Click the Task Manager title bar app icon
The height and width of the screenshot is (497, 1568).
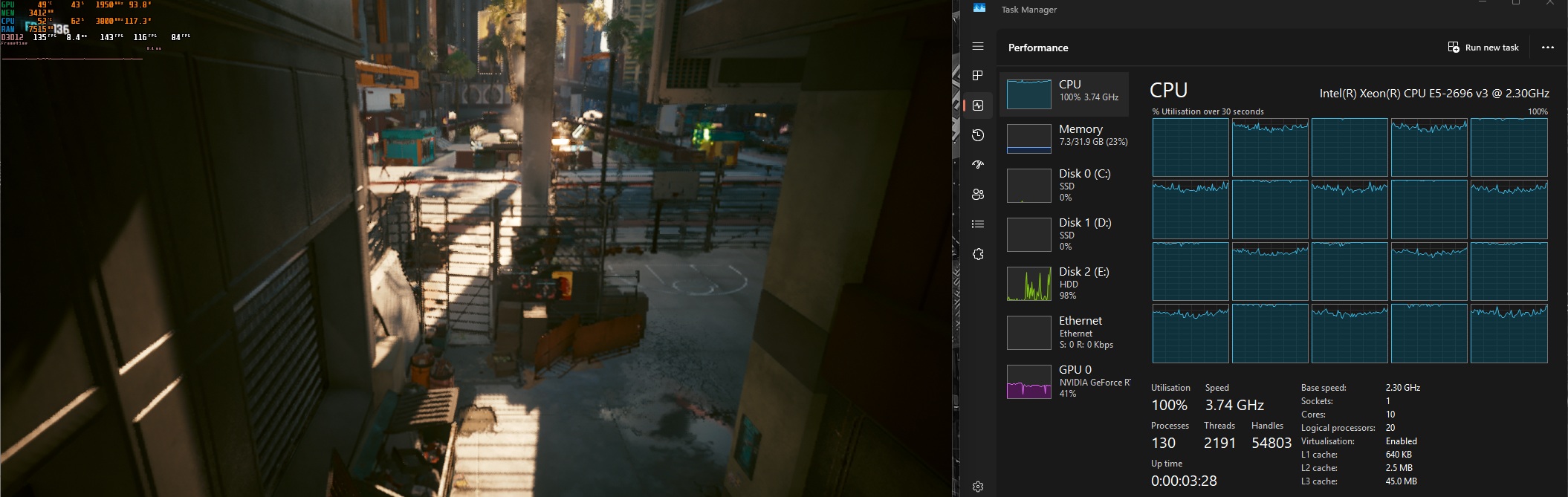tap(979, 7)
